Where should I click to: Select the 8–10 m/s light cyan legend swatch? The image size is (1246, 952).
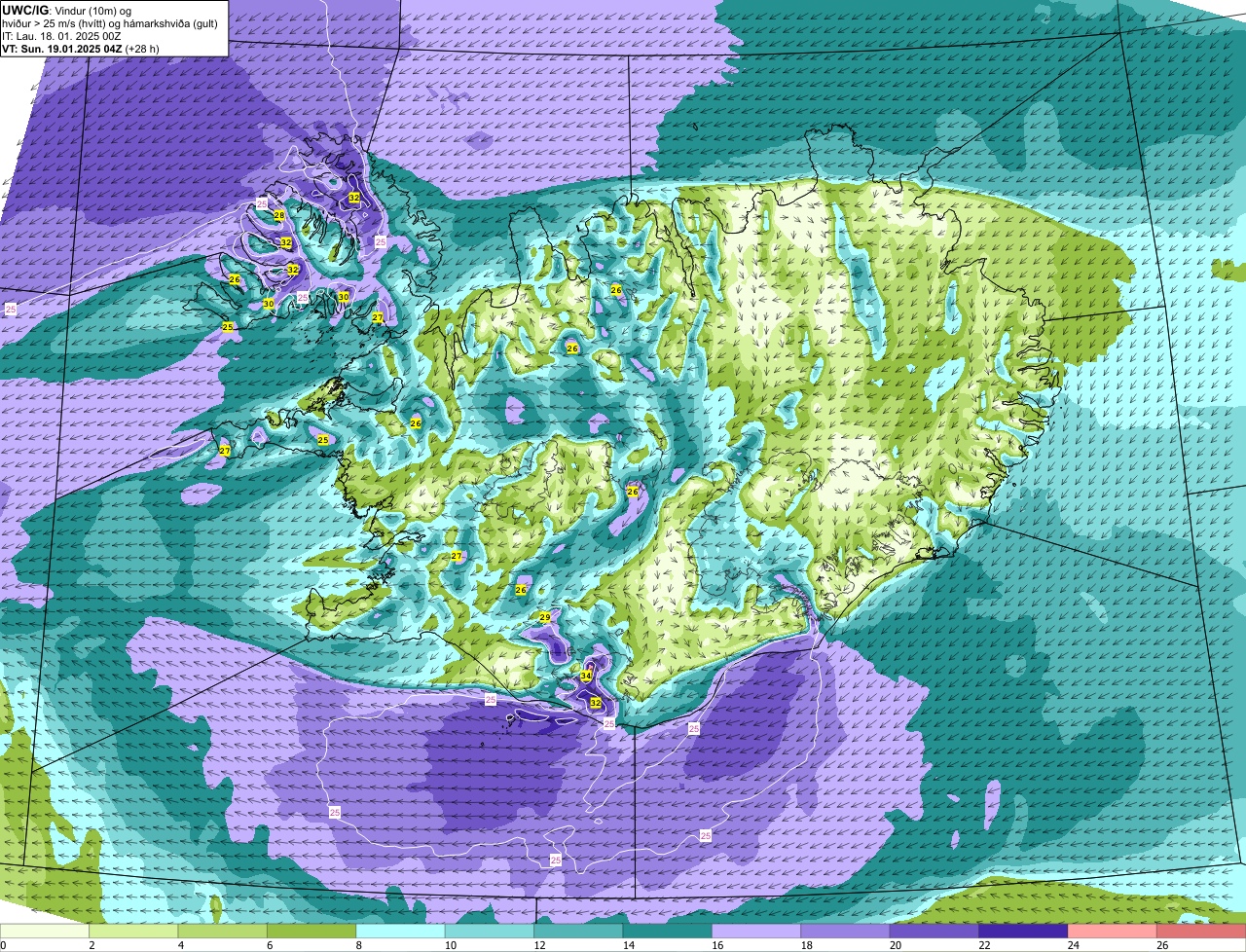tap(400, 932)
